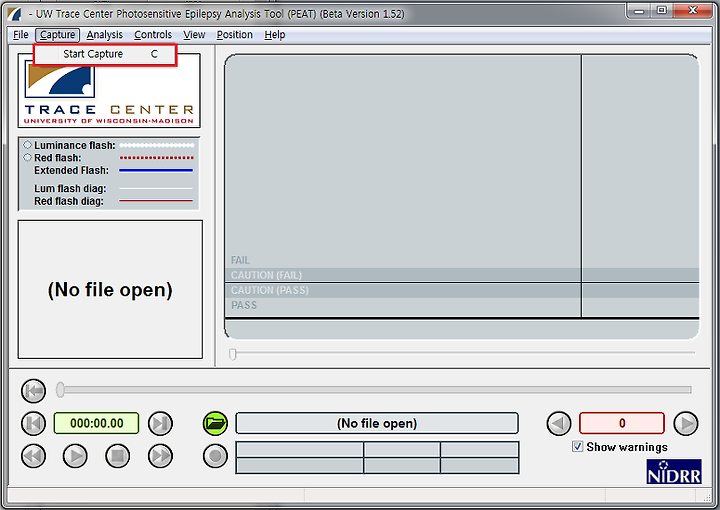Click the Lum flash diag legend label

pyautogui.click(x=70, y=189)
